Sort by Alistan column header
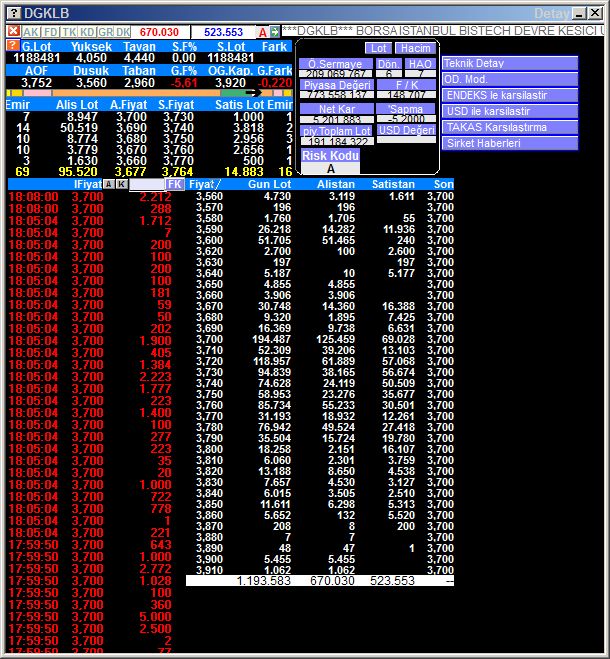The image size is (610, 659). click(336, 184)
